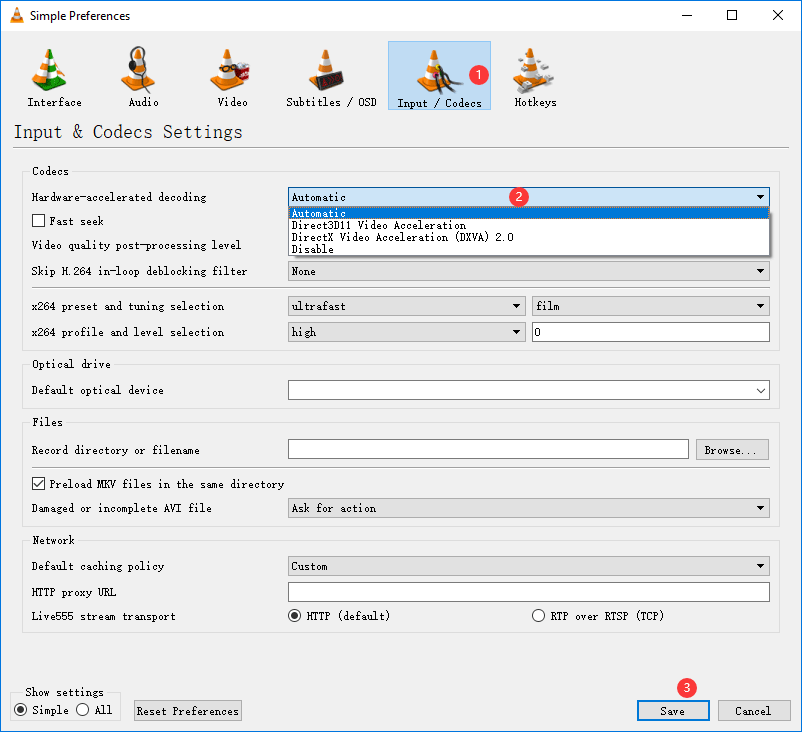Click the Browse... button

pyautogui.click(x=732, y=450)
